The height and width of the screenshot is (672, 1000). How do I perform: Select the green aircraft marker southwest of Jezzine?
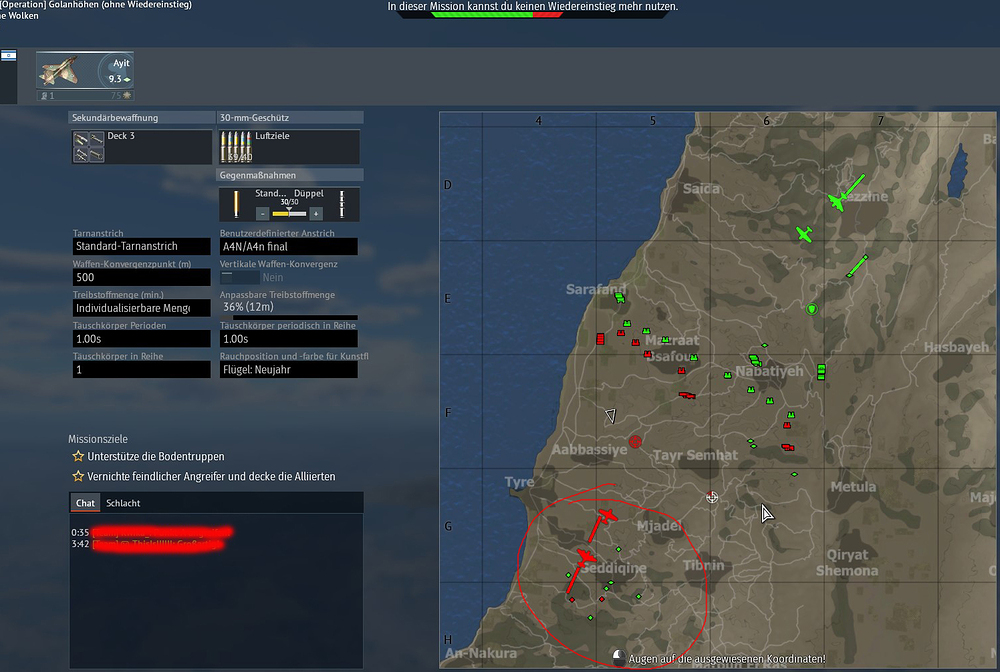point(804,234)
